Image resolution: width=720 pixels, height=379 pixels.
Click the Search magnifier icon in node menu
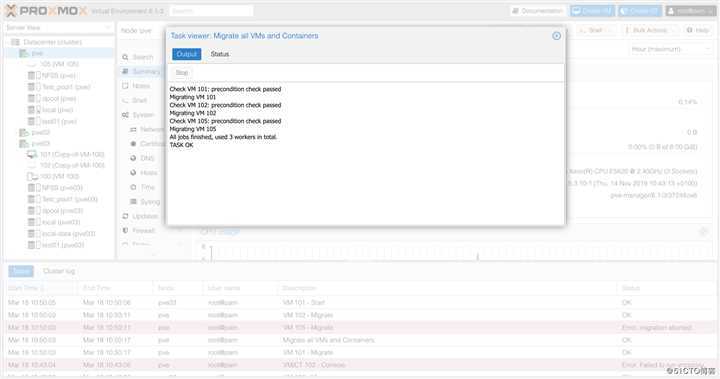pyautogui.click(x=125, y=57)
